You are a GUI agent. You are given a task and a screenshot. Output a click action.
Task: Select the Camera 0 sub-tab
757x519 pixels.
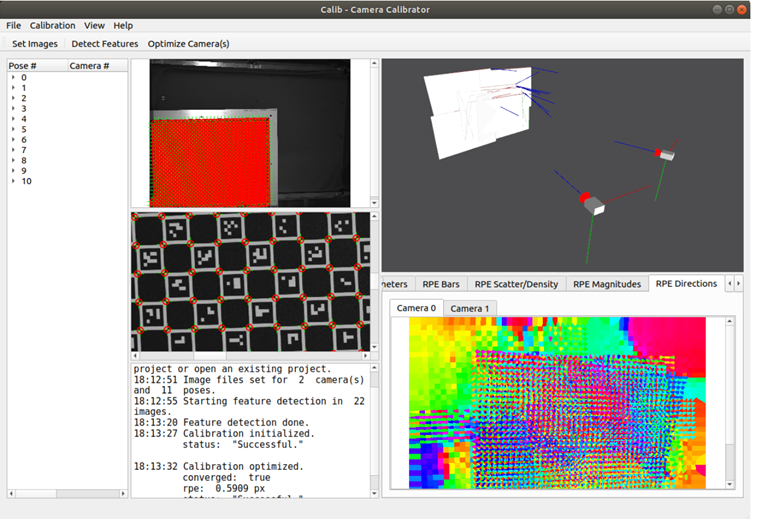click(416, 308)
